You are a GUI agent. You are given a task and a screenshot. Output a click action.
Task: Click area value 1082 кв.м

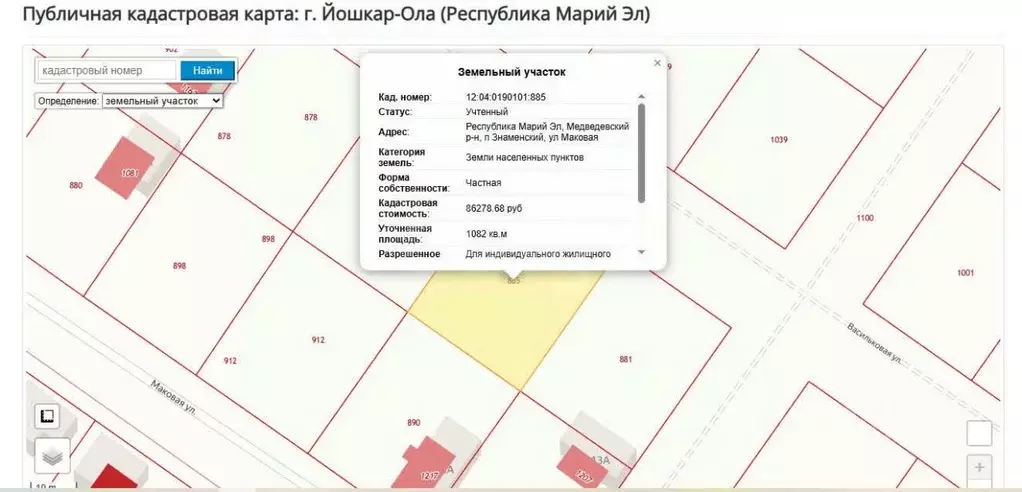click(486, 234)
